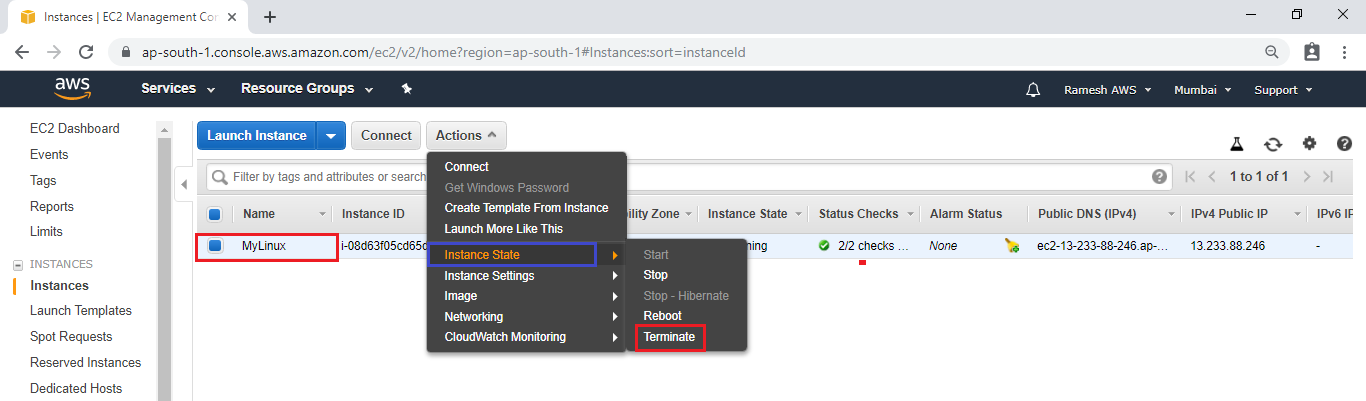1366x401 pixels.
Task: Toggle the select-all header checkbox
Action: click(214, 214)
